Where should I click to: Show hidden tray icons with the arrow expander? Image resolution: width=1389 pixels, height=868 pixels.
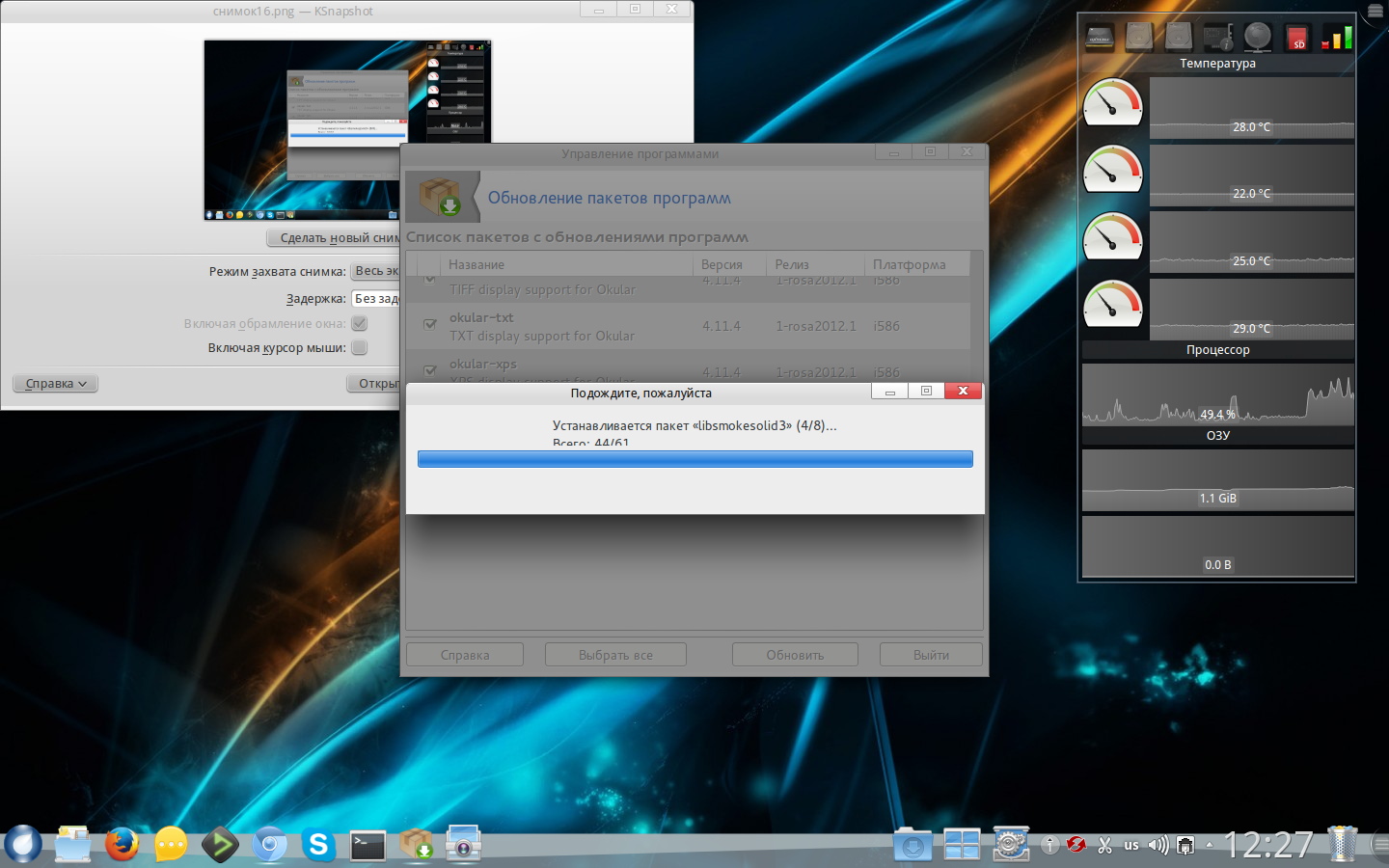[x=1210, y=846]
